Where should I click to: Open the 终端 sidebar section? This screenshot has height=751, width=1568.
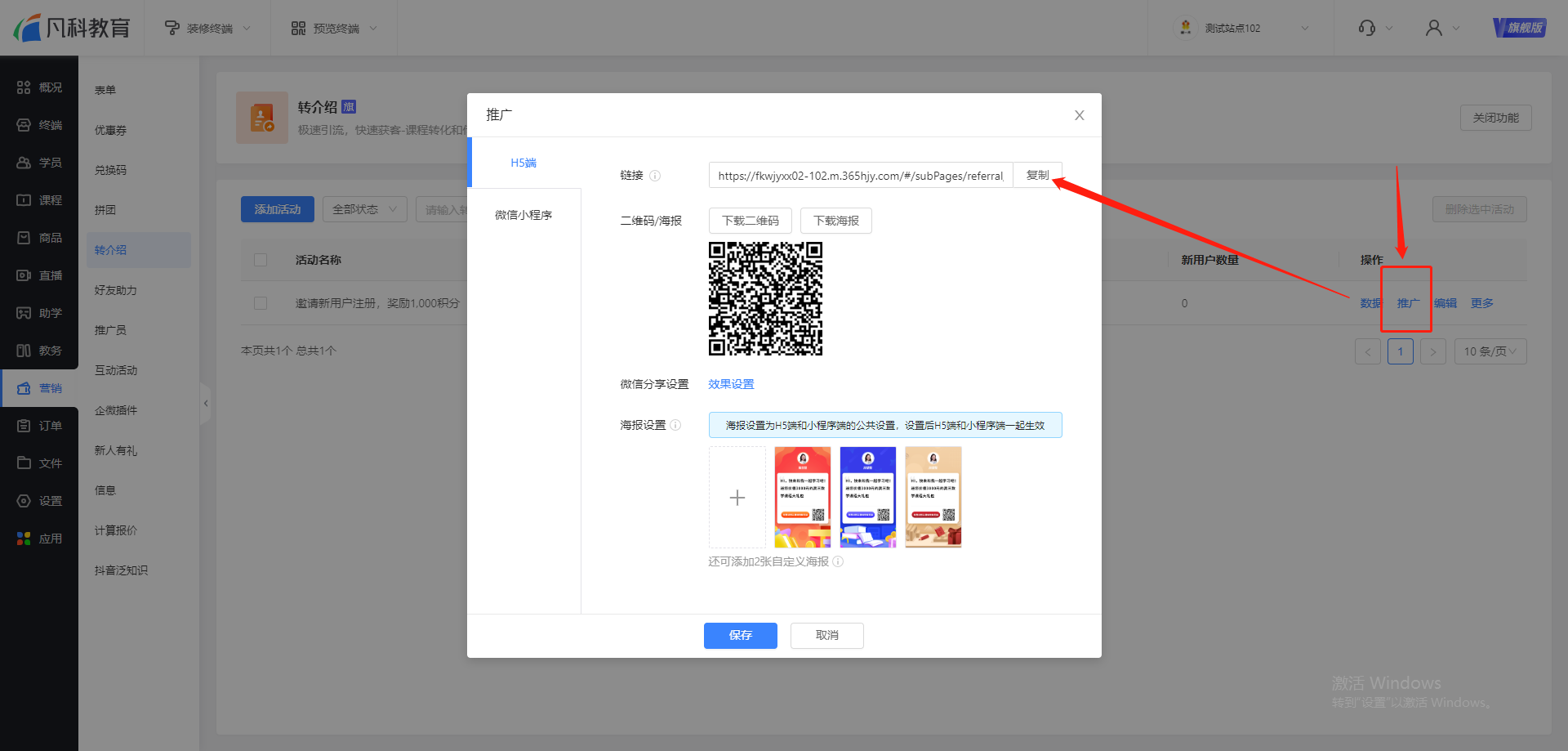tap(39, 125)
